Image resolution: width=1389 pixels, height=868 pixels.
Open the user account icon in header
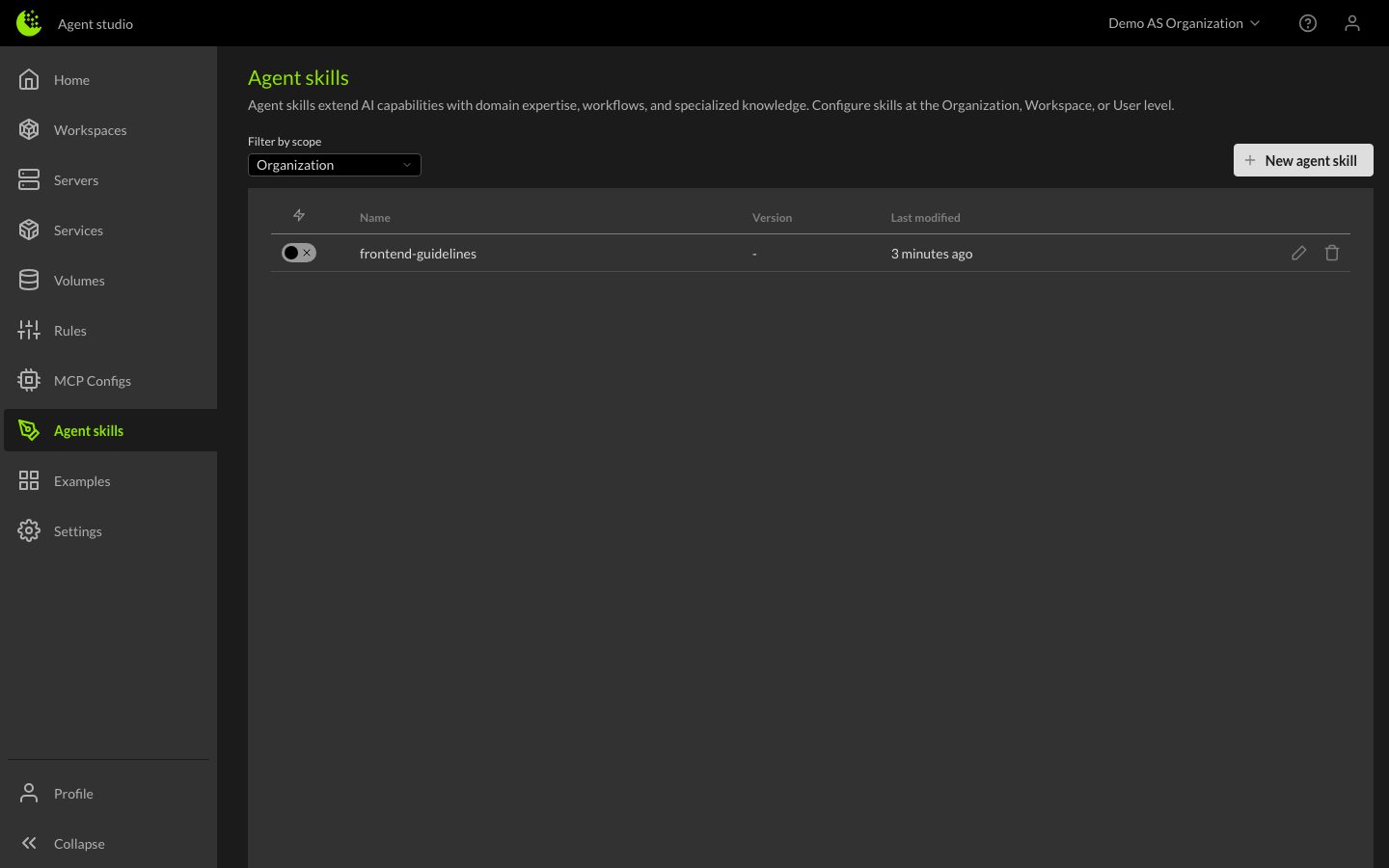click(1351, 23)
